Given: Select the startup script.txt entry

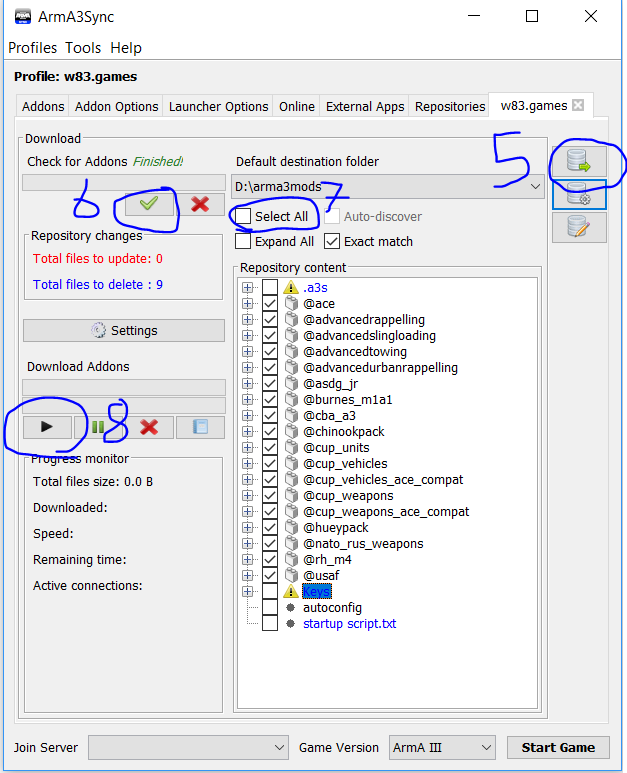Looking at the screenshot, I should 349,623.
